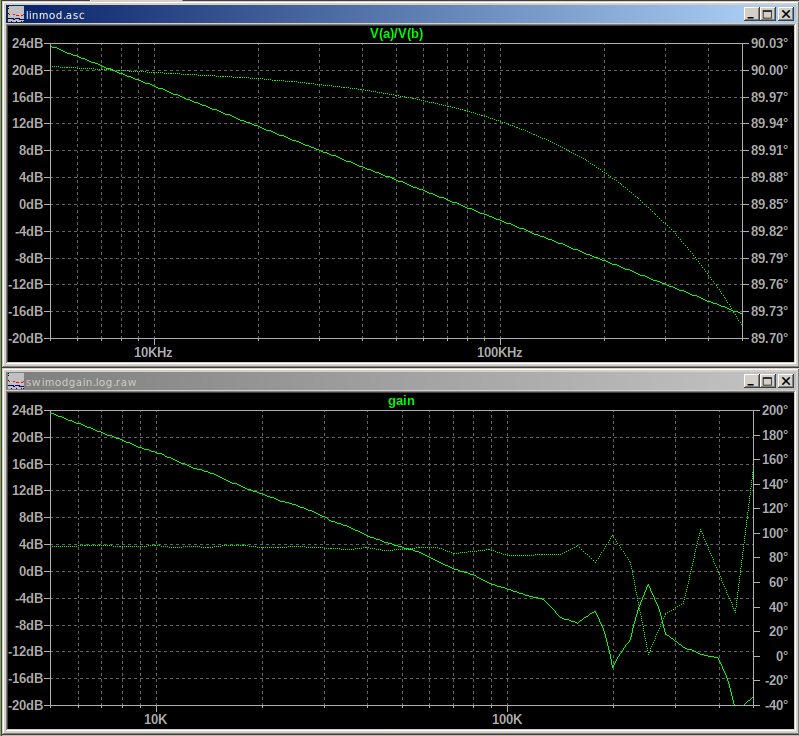Viewport: 799px width, 736px height.
Task: Click the 90.03° phase axis label
Action: tap(769, 43)
